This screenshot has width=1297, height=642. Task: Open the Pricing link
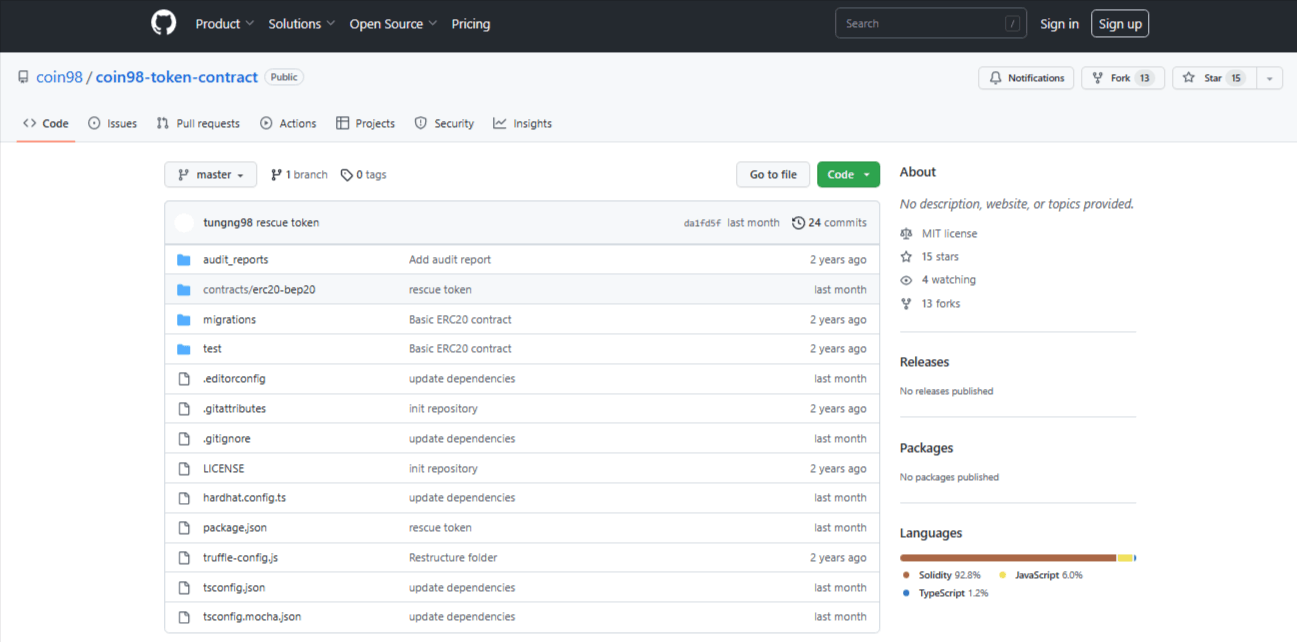point(471,24)
